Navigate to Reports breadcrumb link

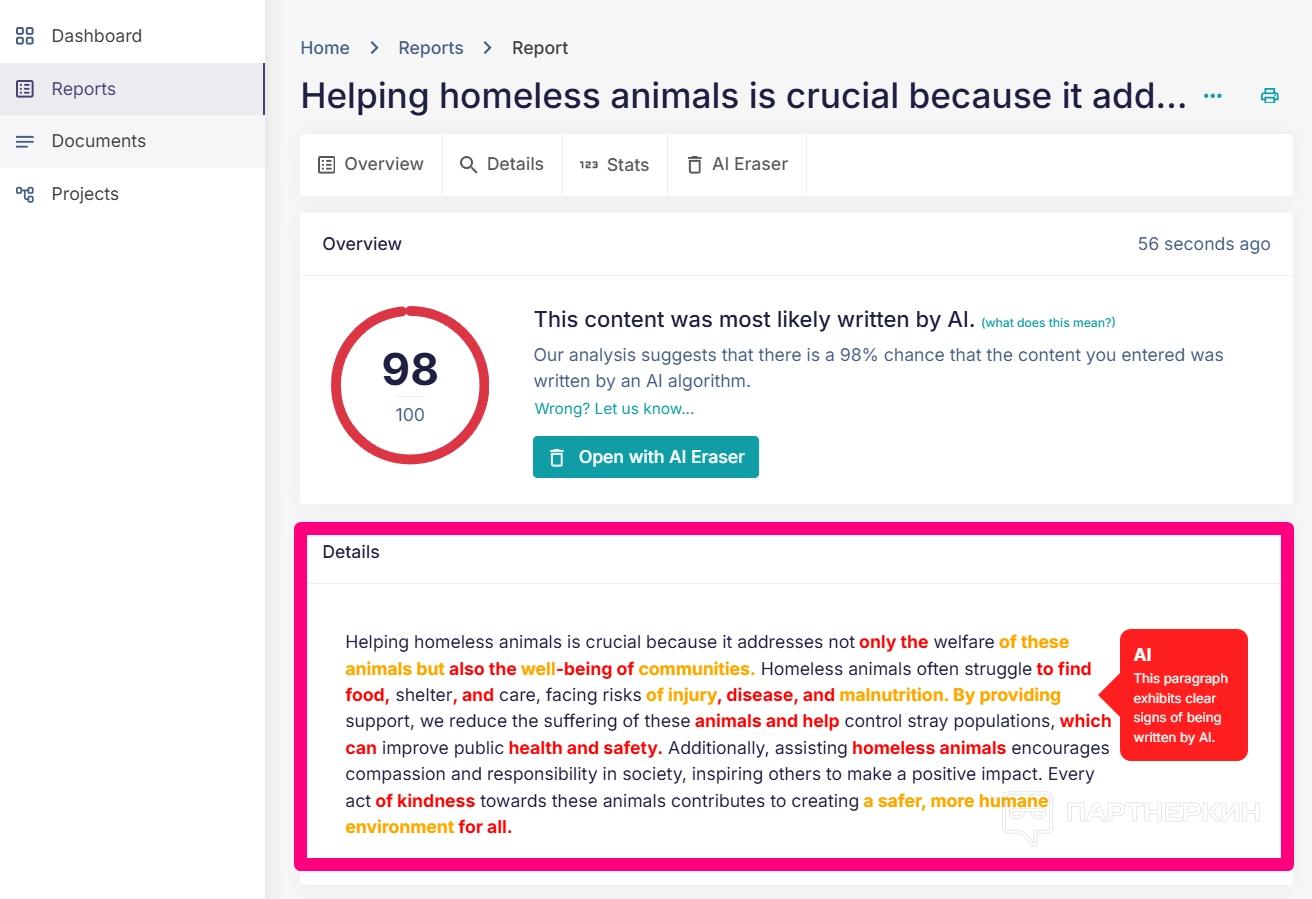click(x=431, y=48)
